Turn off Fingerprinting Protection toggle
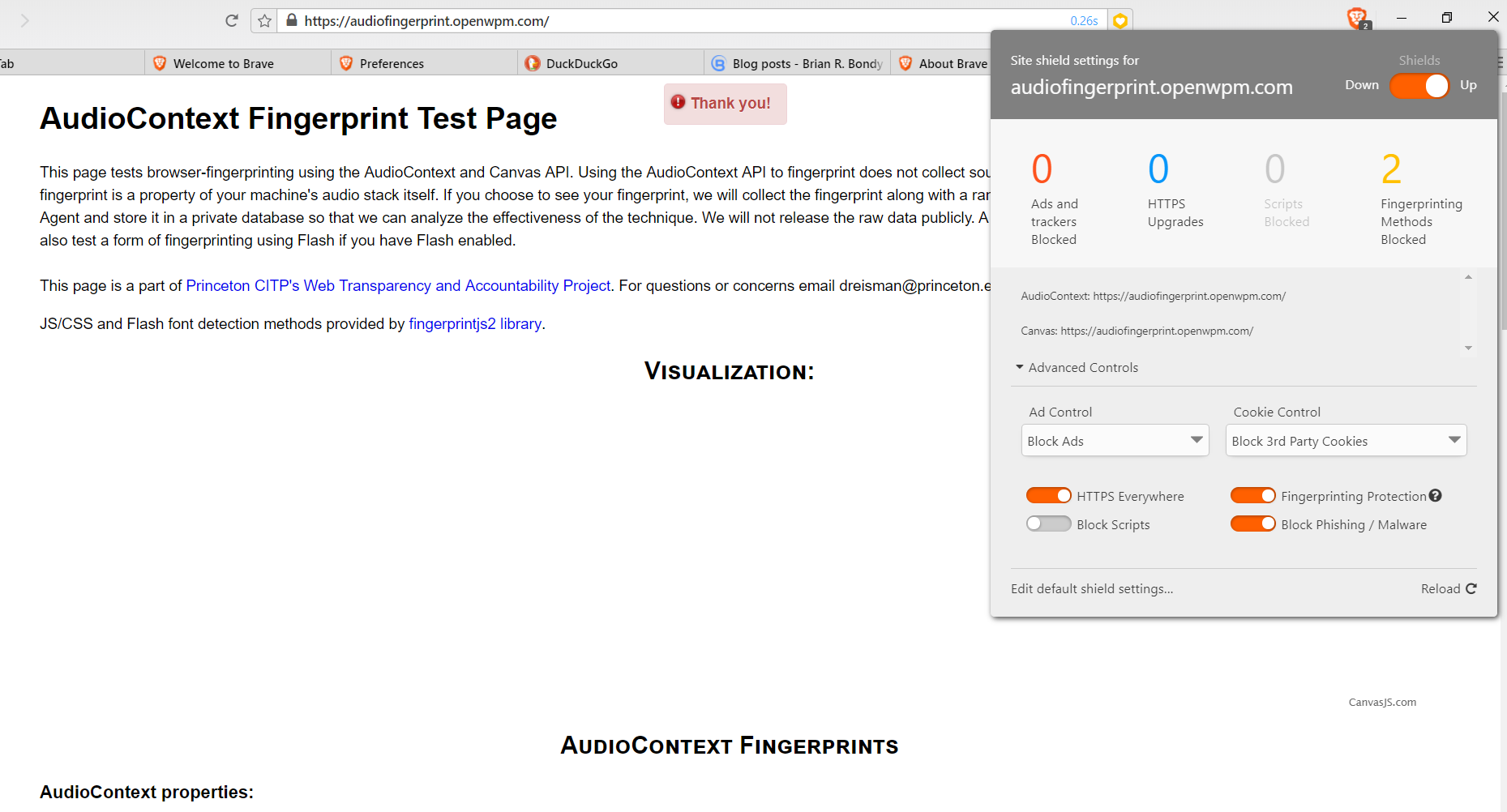This screenshot has height=812, width=1507. point(1253,495)
